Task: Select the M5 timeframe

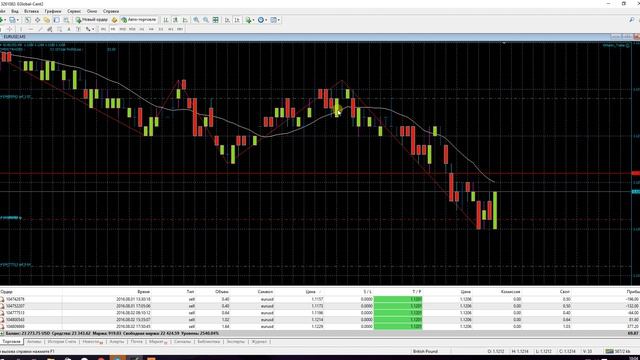Action: (x=113, y=29)
